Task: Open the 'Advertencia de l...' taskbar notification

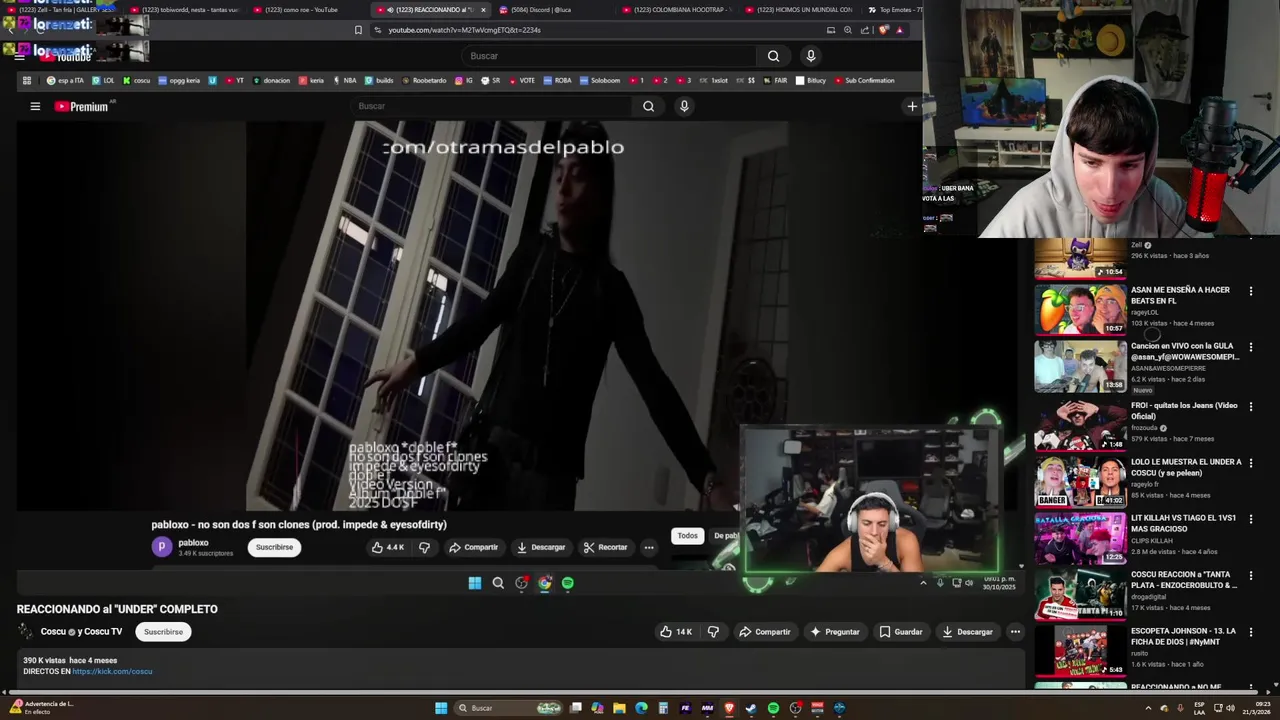Action: pos(42,707)
